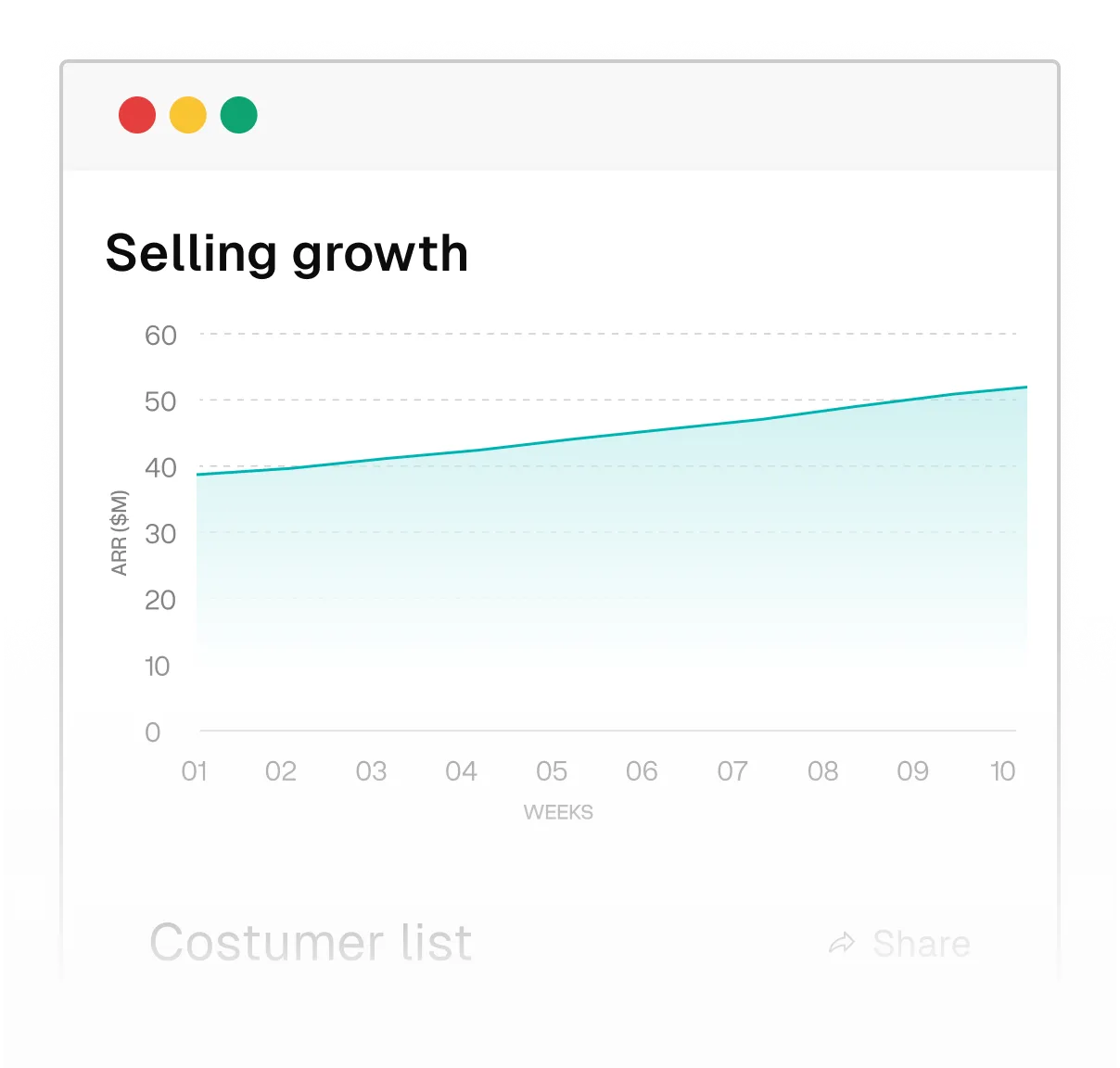Screen dimensions: 1120x1068
Task: Click the 60 gridline value
Action: 159,336
